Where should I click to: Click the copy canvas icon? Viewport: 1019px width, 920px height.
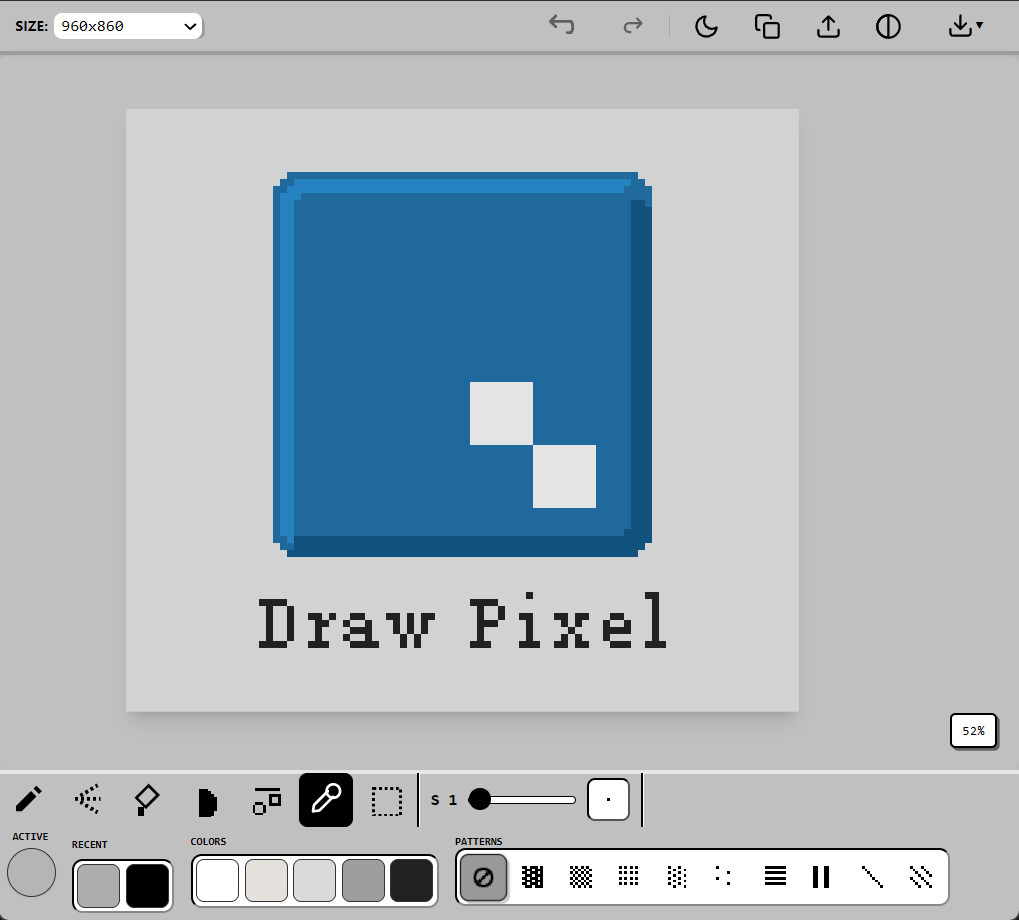(x=767, y=27)
